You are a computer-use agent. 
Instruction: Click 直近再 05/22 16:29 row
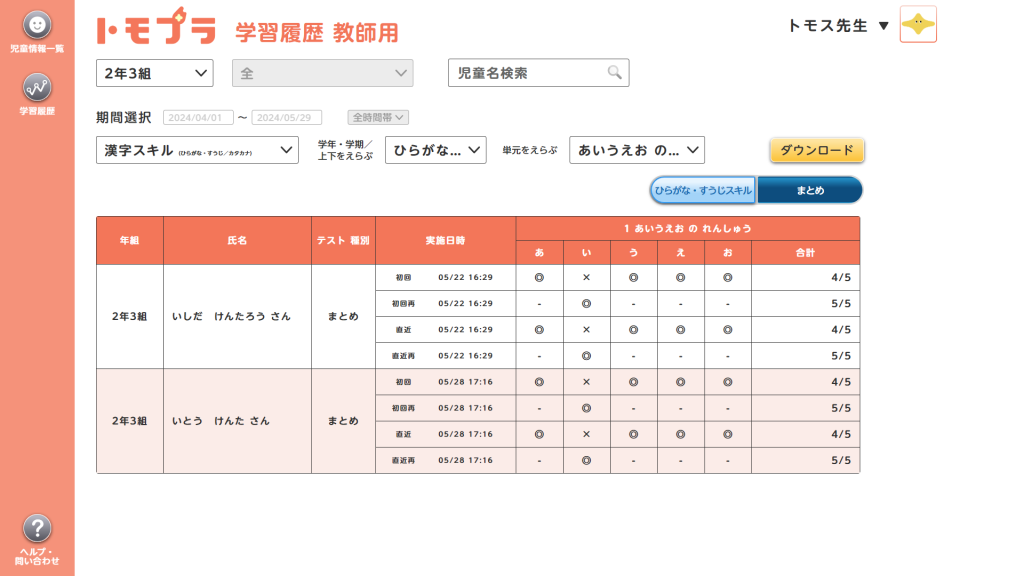pos(618,356)
